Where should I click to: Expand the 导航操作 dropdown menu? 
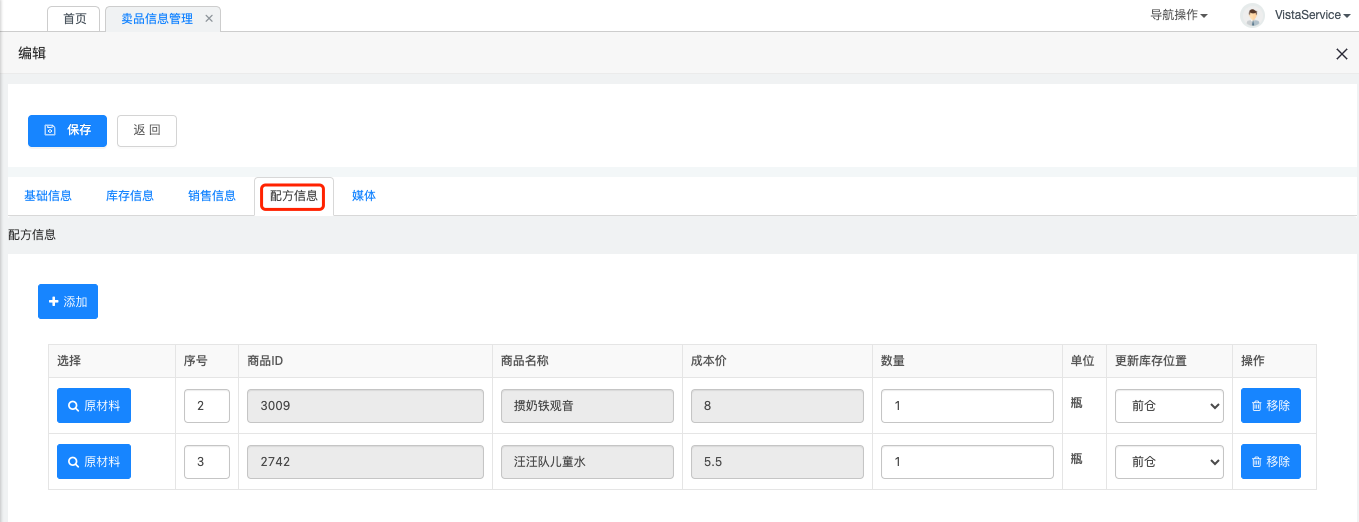click(1179, 15)
